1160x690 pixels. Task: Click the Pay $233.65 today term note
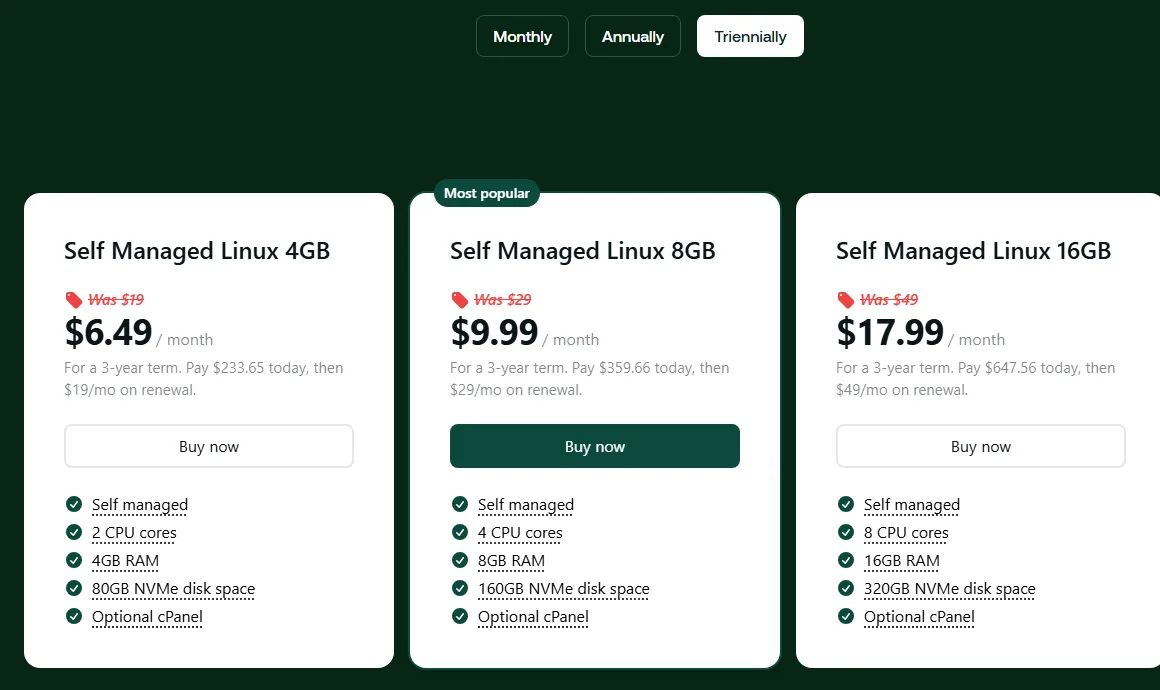(203, 379)
